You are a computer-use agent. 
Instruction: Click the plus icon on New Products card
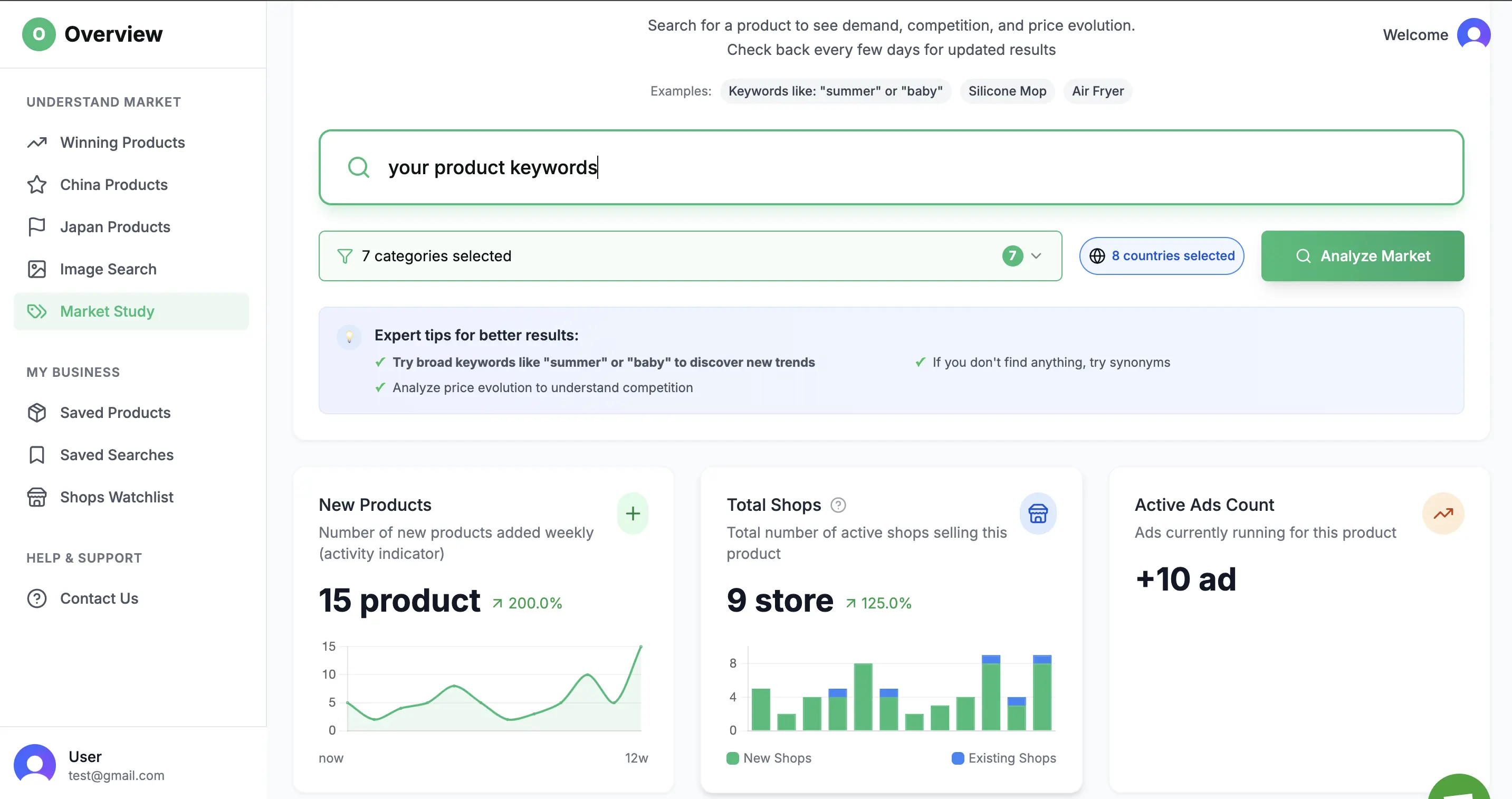[633, 513]
